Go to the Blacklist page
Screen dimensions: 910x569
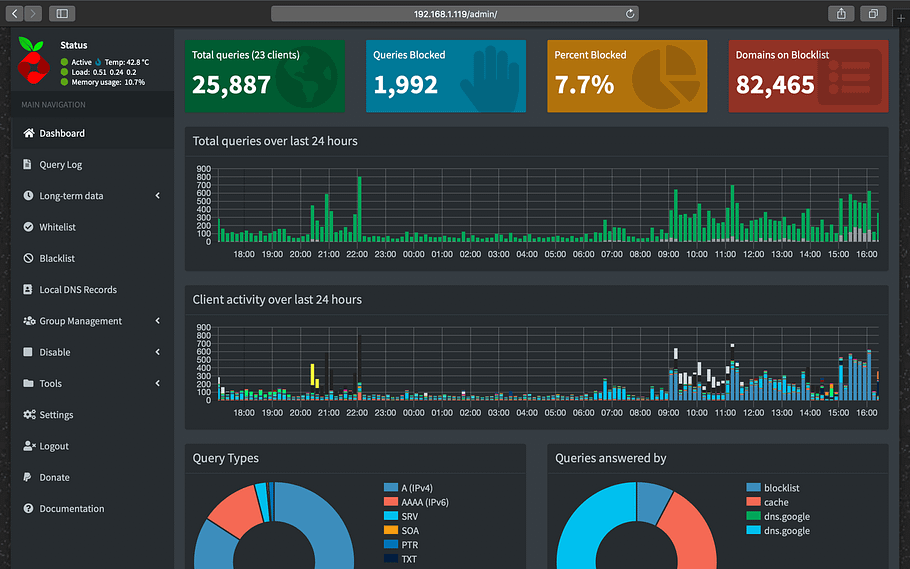click(92, 258)
